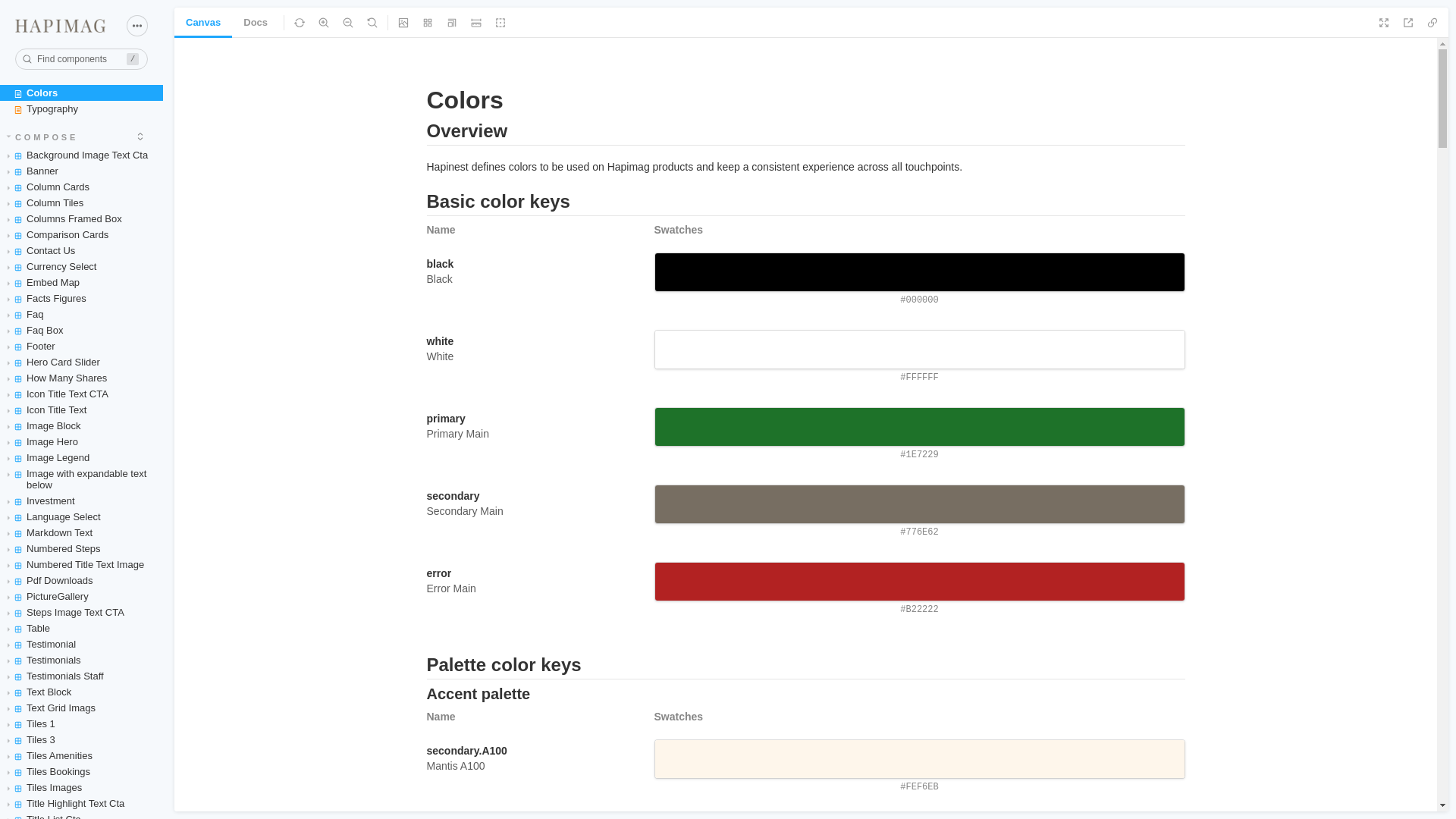Toggle the outline tool icon
This screenshot has height=819, width=1456.
[x=500, y=23]
